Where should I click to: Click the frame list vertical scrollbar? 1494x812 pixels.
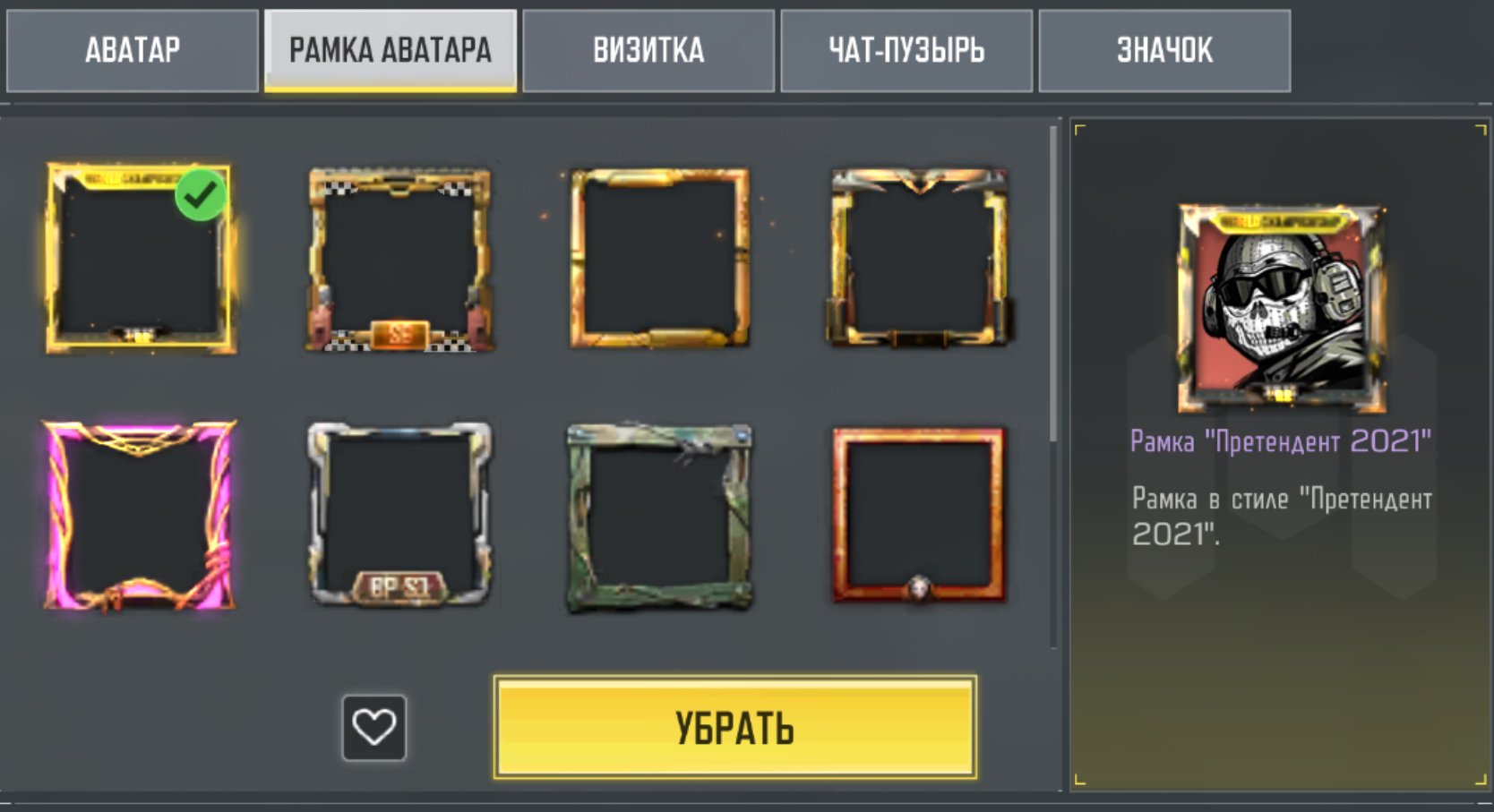pyautogui.click(x=1053, y=387)
